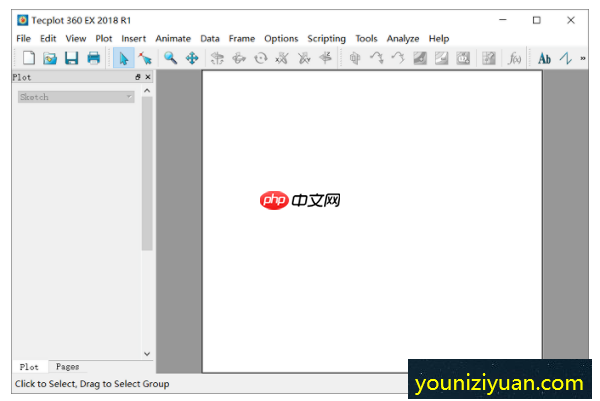Open the Options menu

click(281, 39)
